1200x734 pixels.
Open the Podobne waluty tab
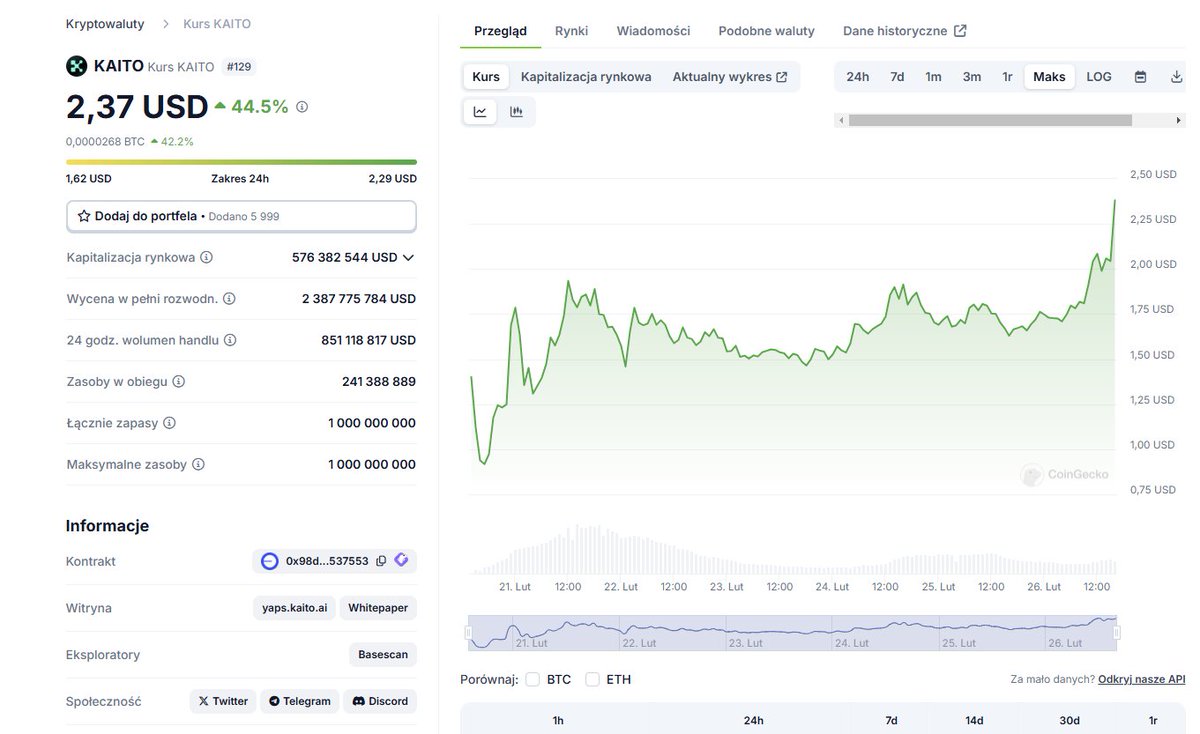tap(766, 31)
